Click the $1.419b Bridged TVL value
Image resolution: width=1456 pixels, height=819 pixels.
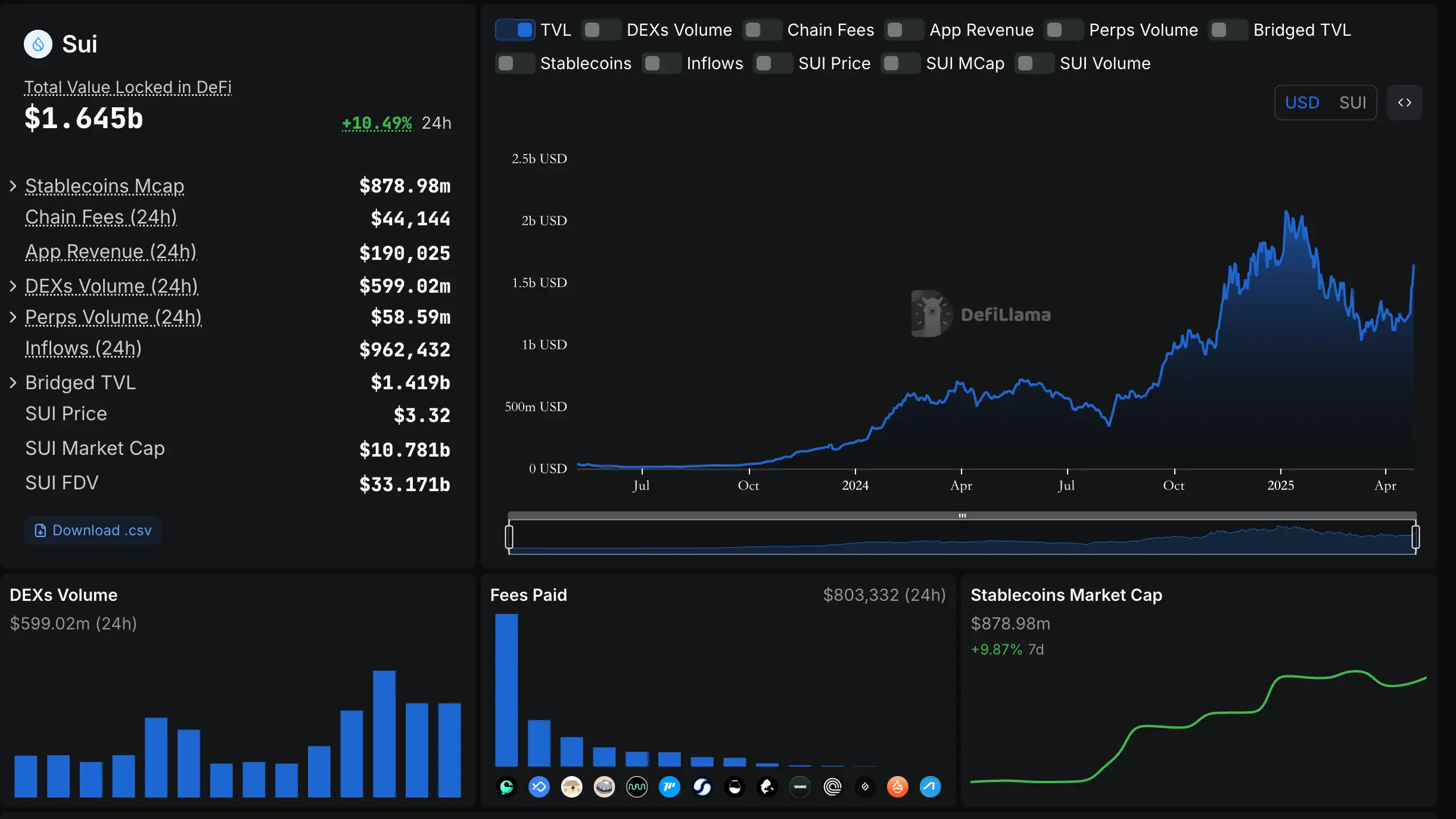[410, 383]
